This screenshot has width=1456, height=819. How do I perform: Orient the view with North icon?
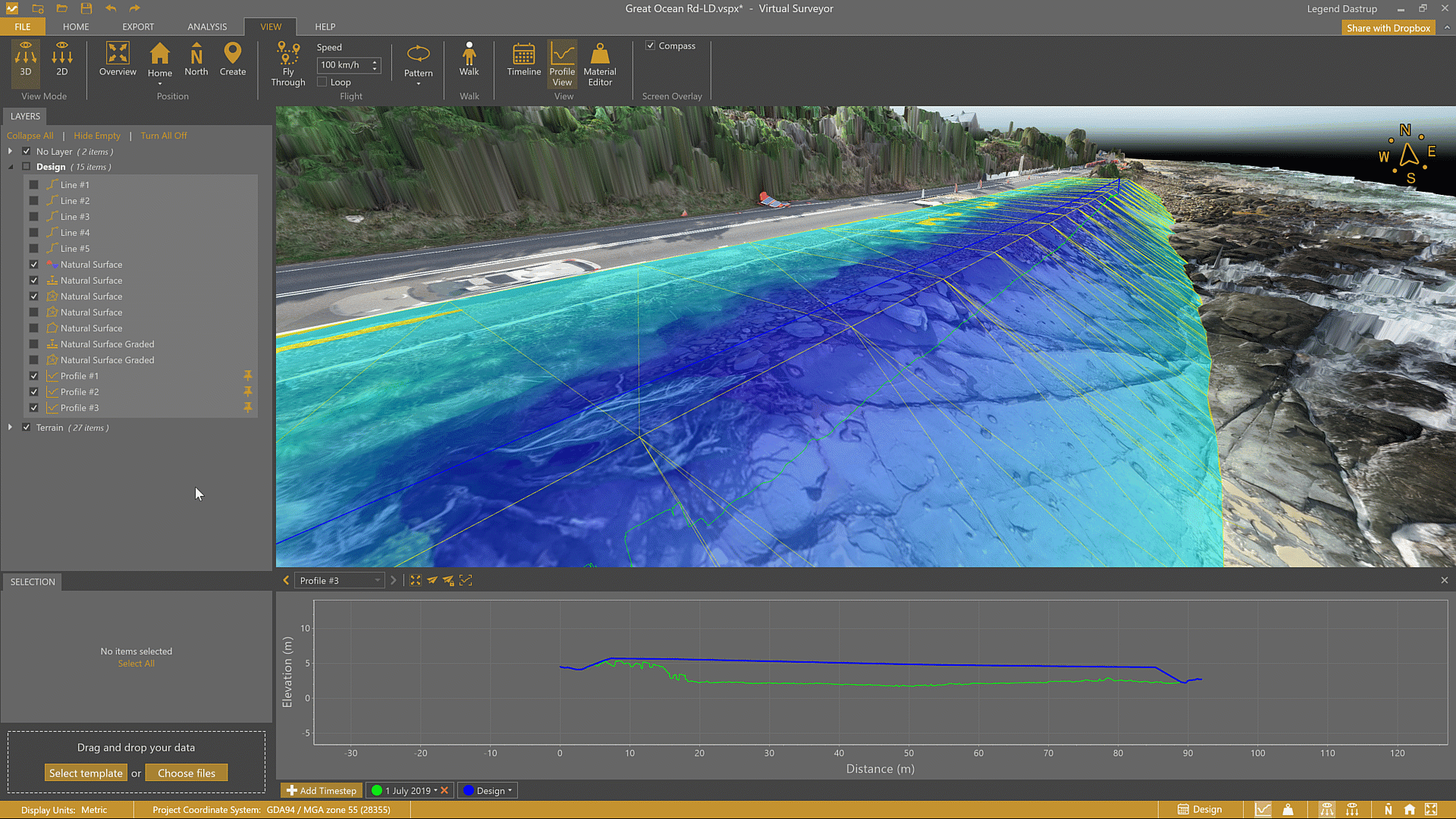click(196, 59)
